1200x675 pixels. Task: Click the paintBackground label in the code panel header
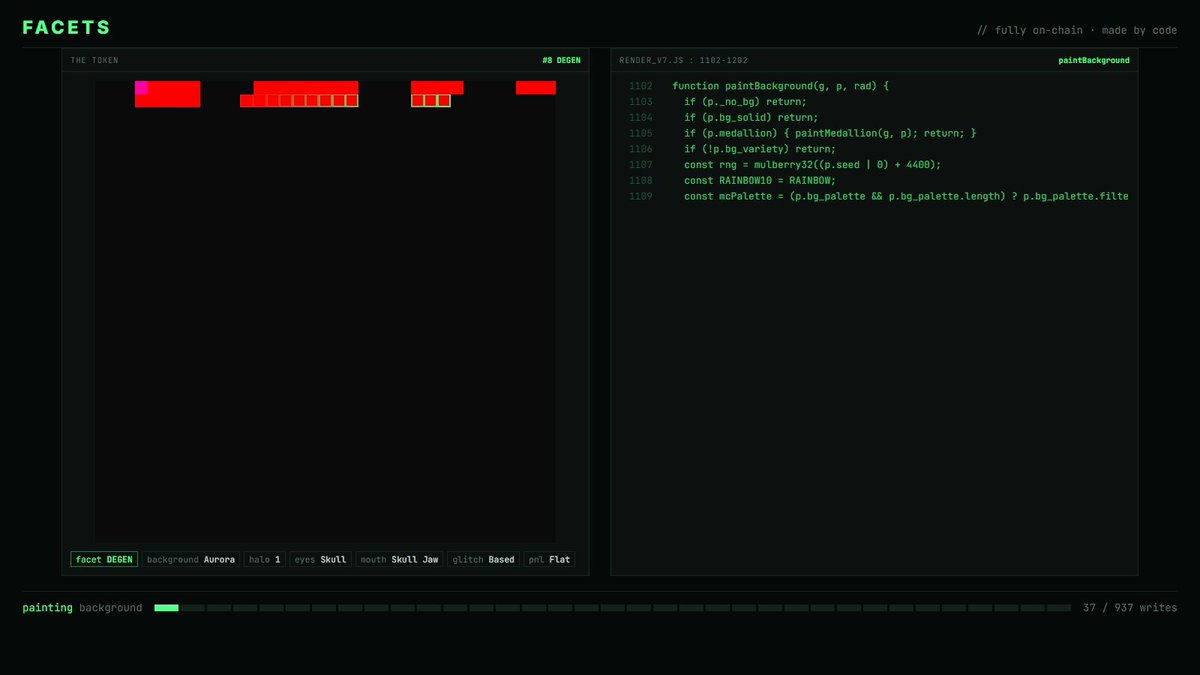pos(1094,61)
